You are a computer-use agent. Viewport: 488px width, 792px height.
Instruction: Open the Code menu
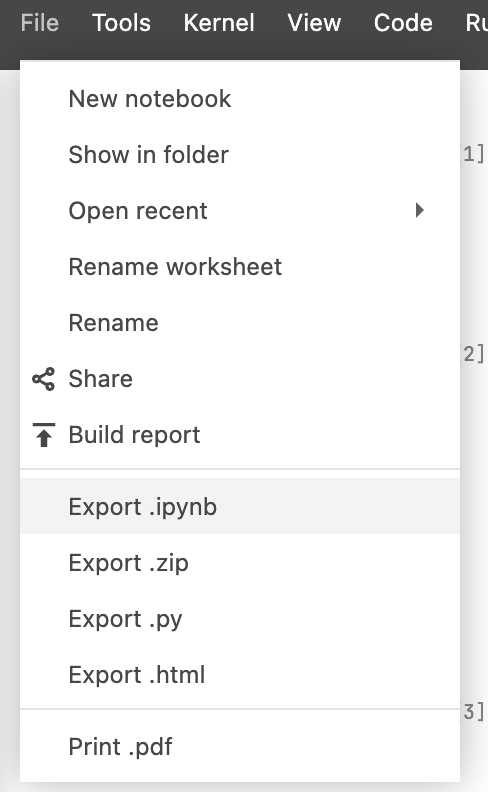(x=403, y=23)
